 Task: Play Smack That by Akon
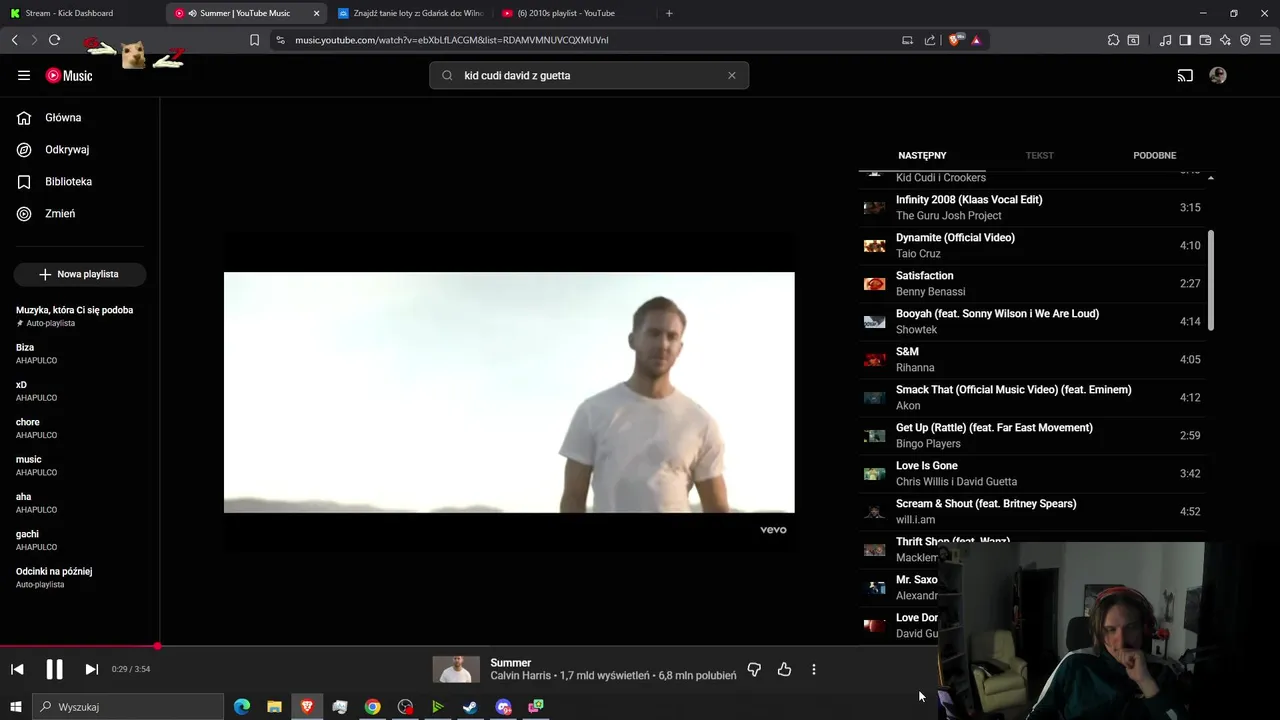coord(1033,398)
